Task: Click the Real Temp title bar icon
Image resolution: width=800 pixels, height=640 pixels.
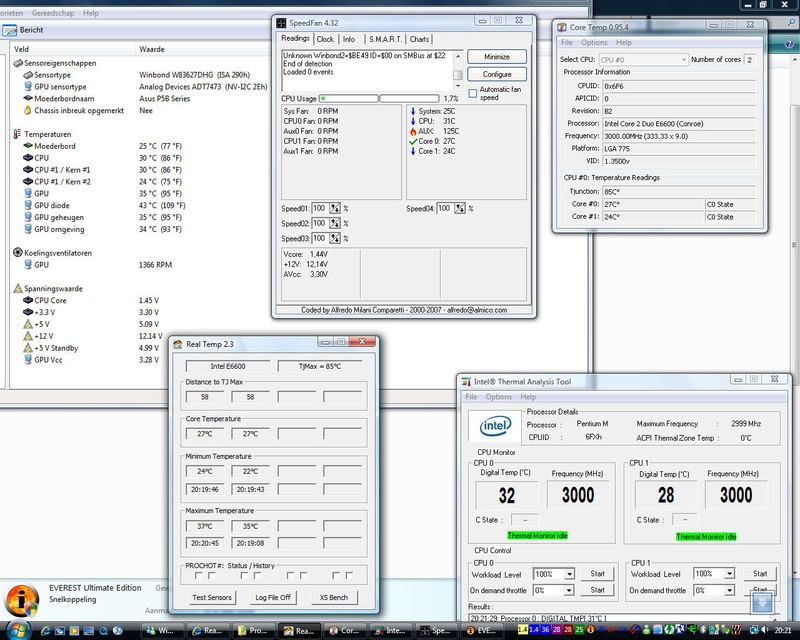Action: (178, 344)
